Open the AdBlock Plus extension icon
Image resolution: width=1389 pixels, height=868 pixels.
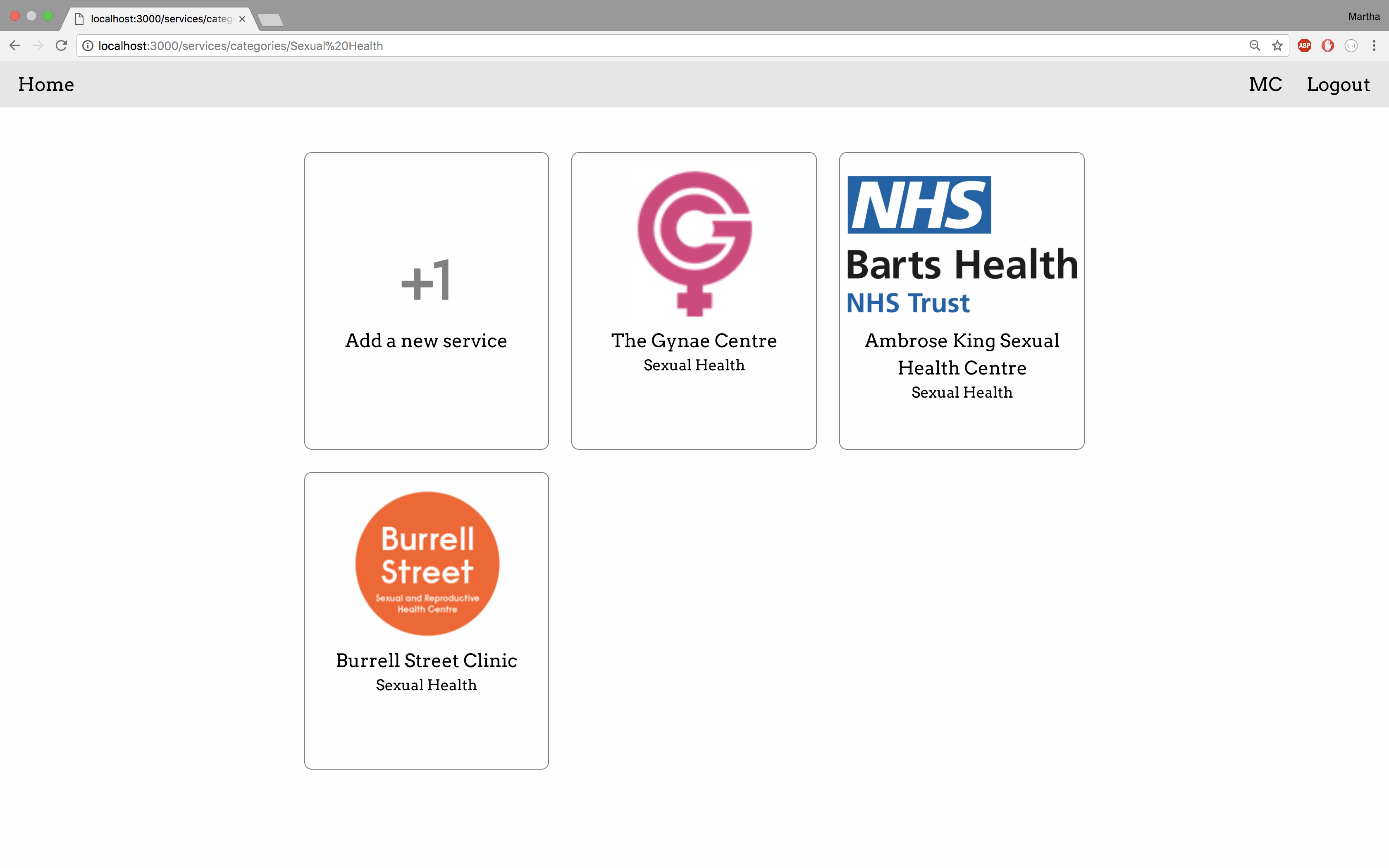coord(1305,46)
